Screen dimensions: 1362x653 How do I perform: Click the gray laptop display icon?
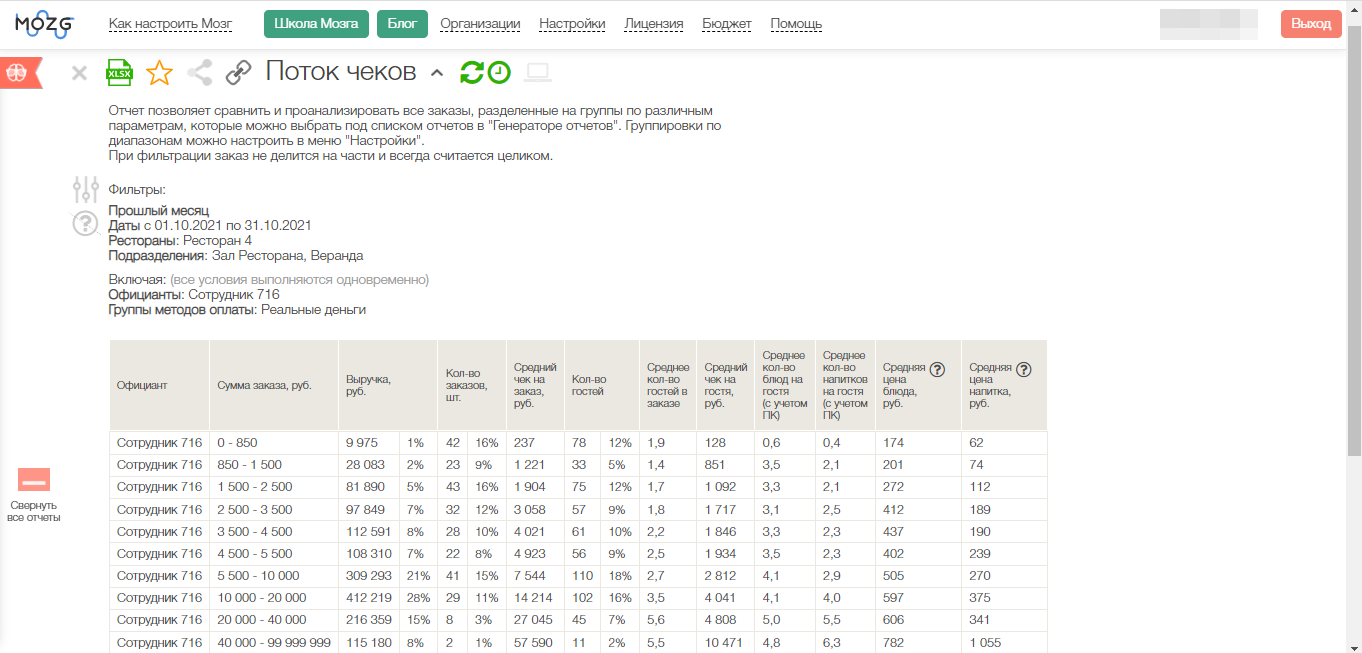point(538,72)
